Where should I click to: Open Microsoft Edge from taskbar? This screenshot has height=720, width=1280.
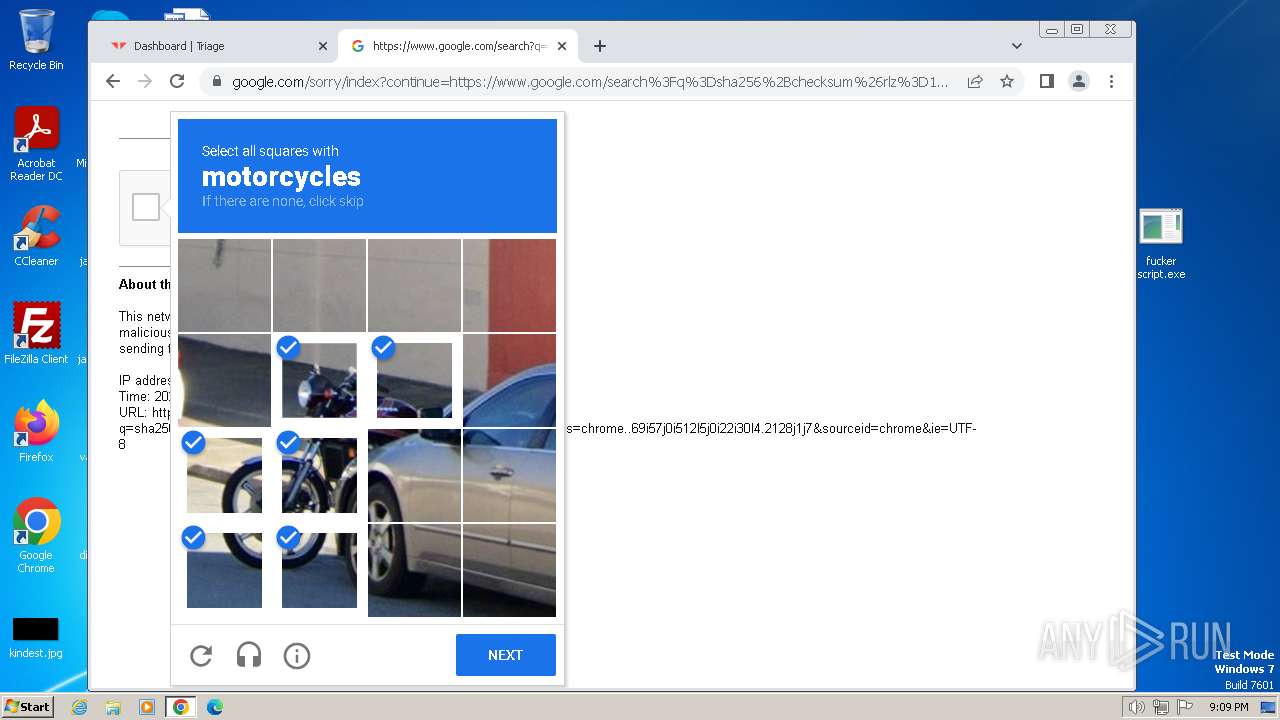coord(214,707)
